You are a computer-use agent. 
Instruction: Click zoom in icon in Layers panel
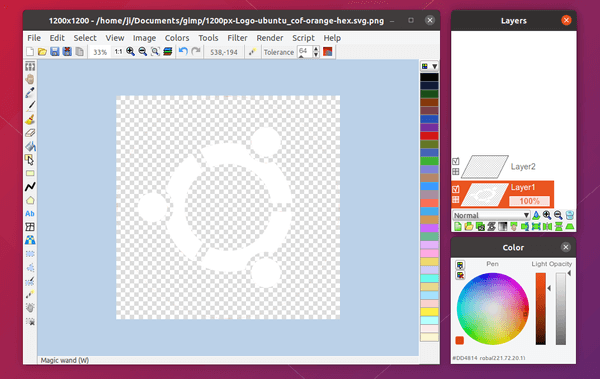click(547, 215)
